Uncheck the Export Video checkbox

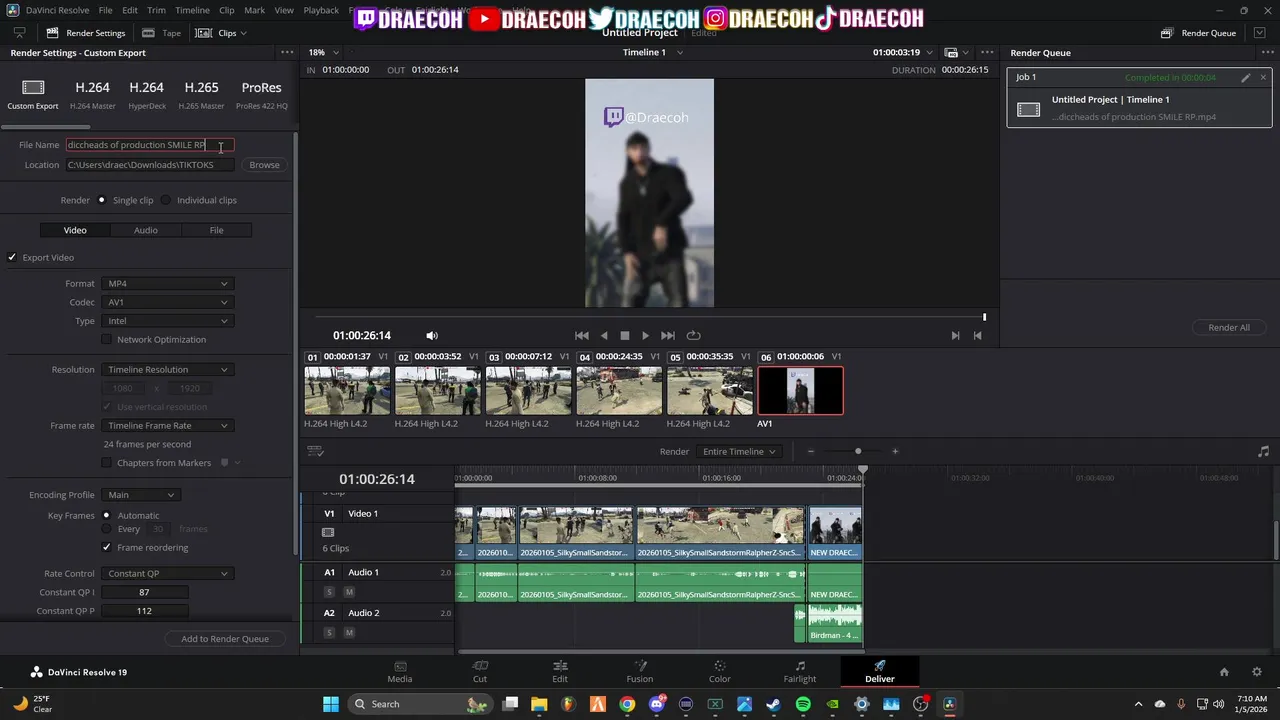coord(13,257)
